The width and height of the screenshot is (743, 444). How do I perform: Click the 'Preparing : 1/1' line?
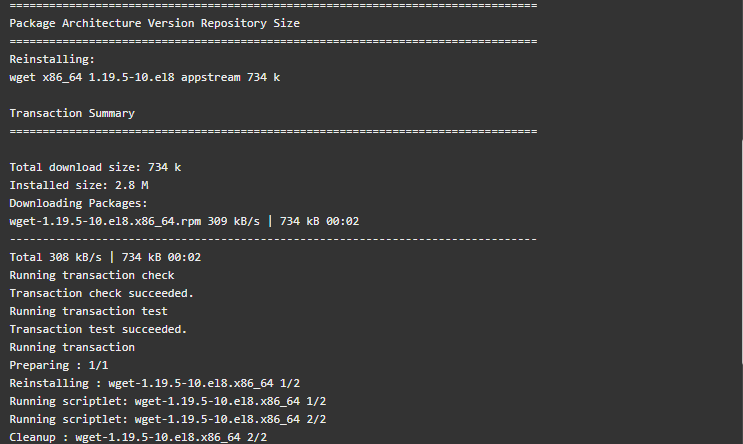click(59, 365)
